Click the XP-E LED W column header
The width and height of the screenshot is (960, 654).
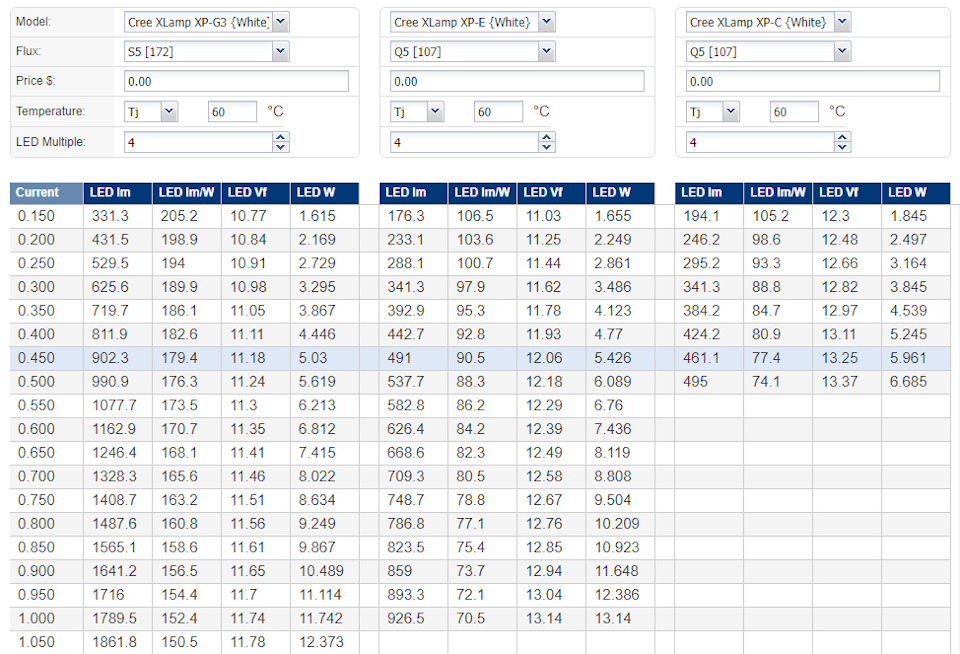pyautogui.click(x=620, y=192)
